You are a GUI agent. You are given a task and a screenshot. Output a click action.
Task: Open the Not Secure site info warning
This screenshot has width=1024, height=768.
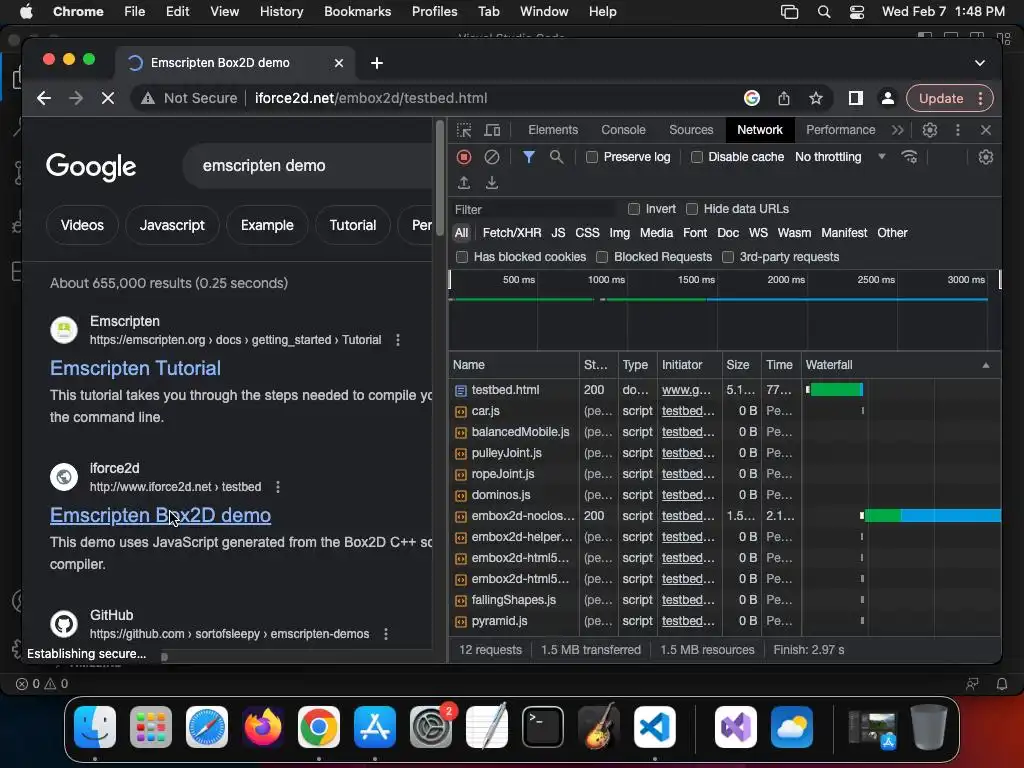click(x=189, y=98)
